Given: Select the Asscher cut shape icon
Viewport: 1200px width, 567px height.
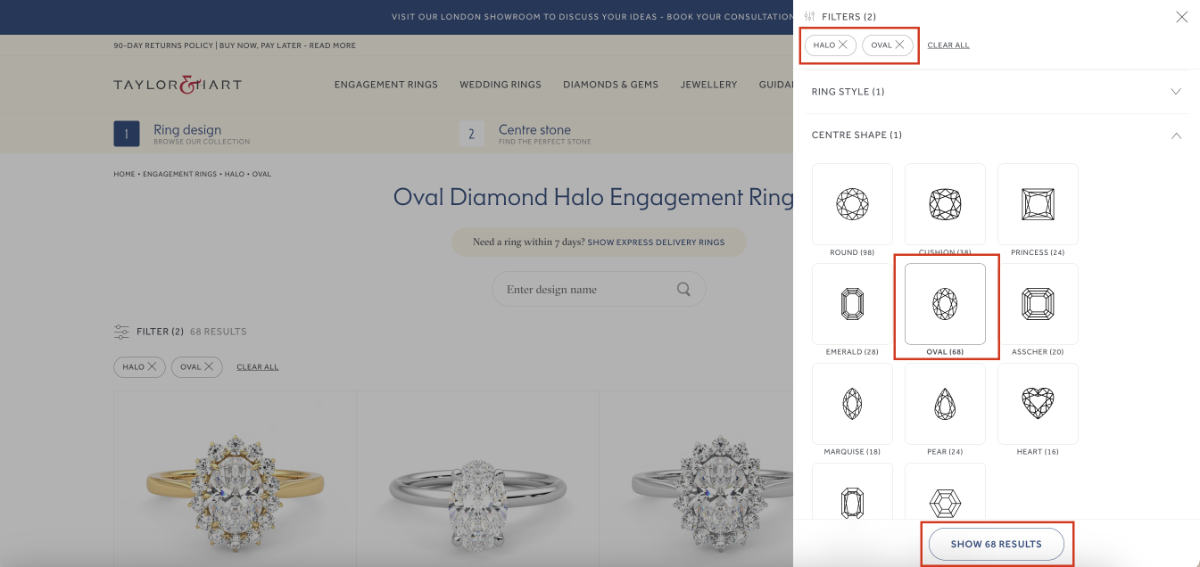Looking at the screenshot, I should 1037,304.
